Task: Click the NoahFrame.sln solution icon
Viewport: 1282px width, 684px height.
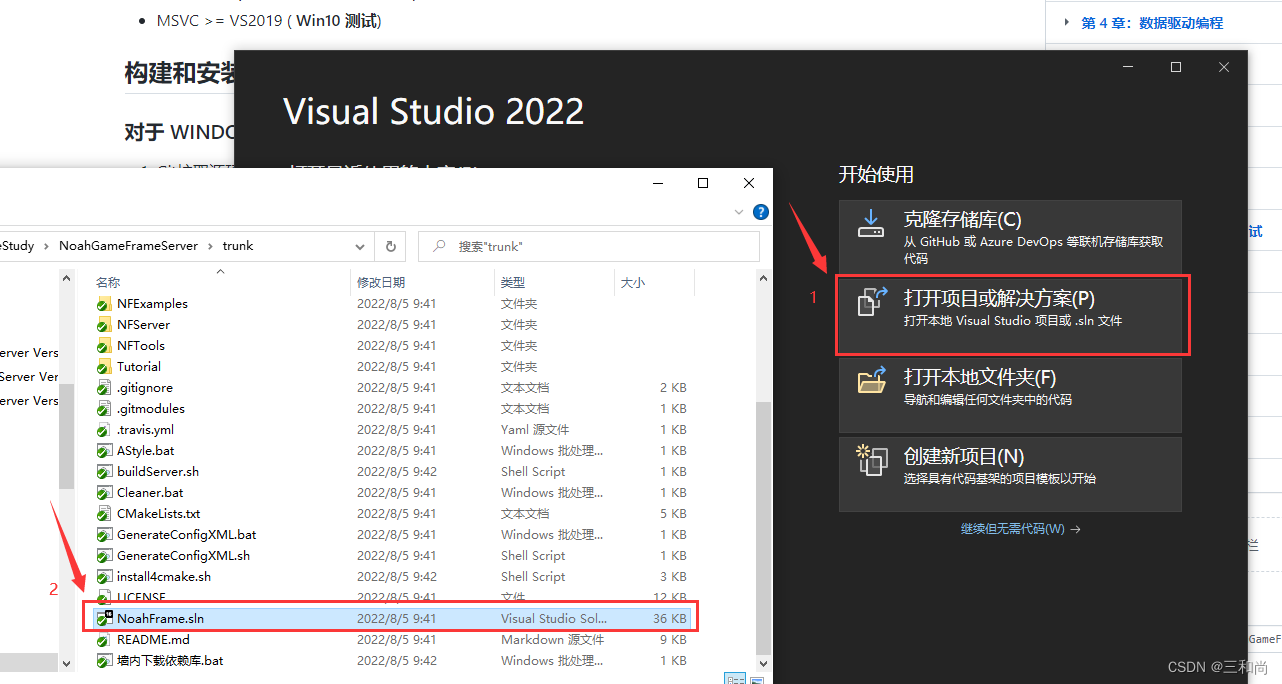Action: click(x=103, y=619)
